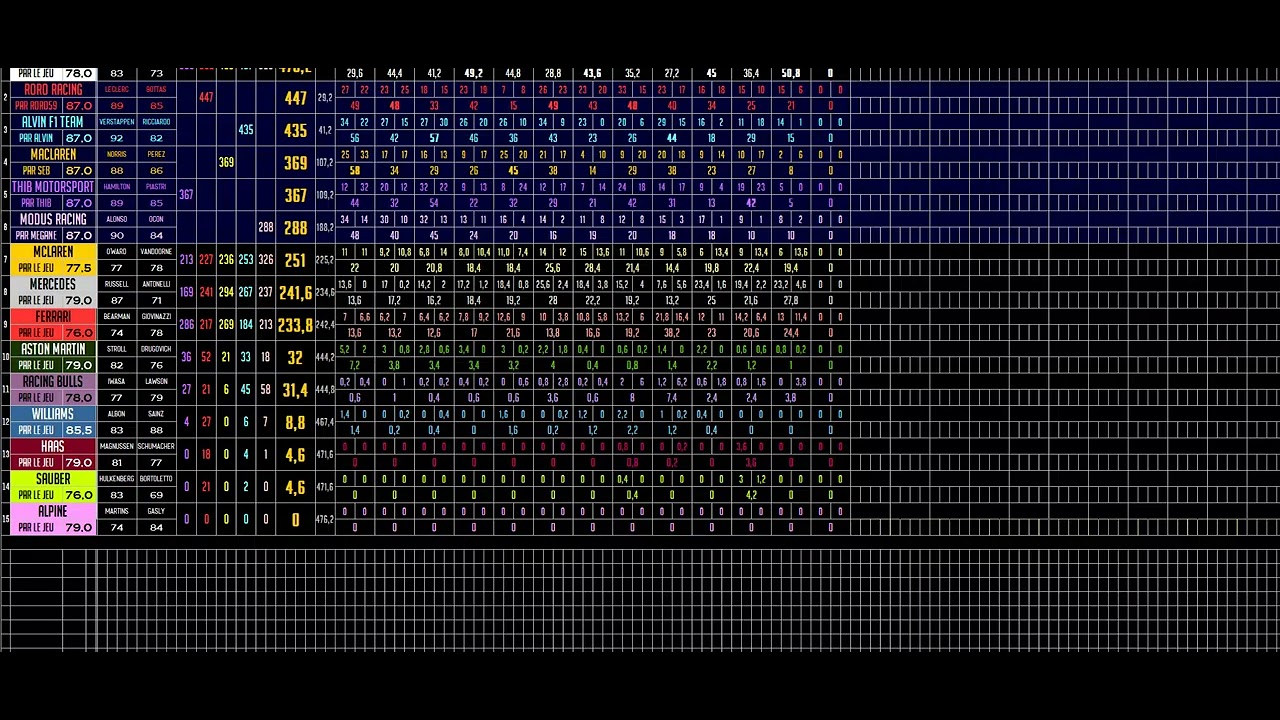Click the GASLY driver cell
The width and height of the screenshot is (1280, 720).
pyautogui.click(x=156, y=511)
